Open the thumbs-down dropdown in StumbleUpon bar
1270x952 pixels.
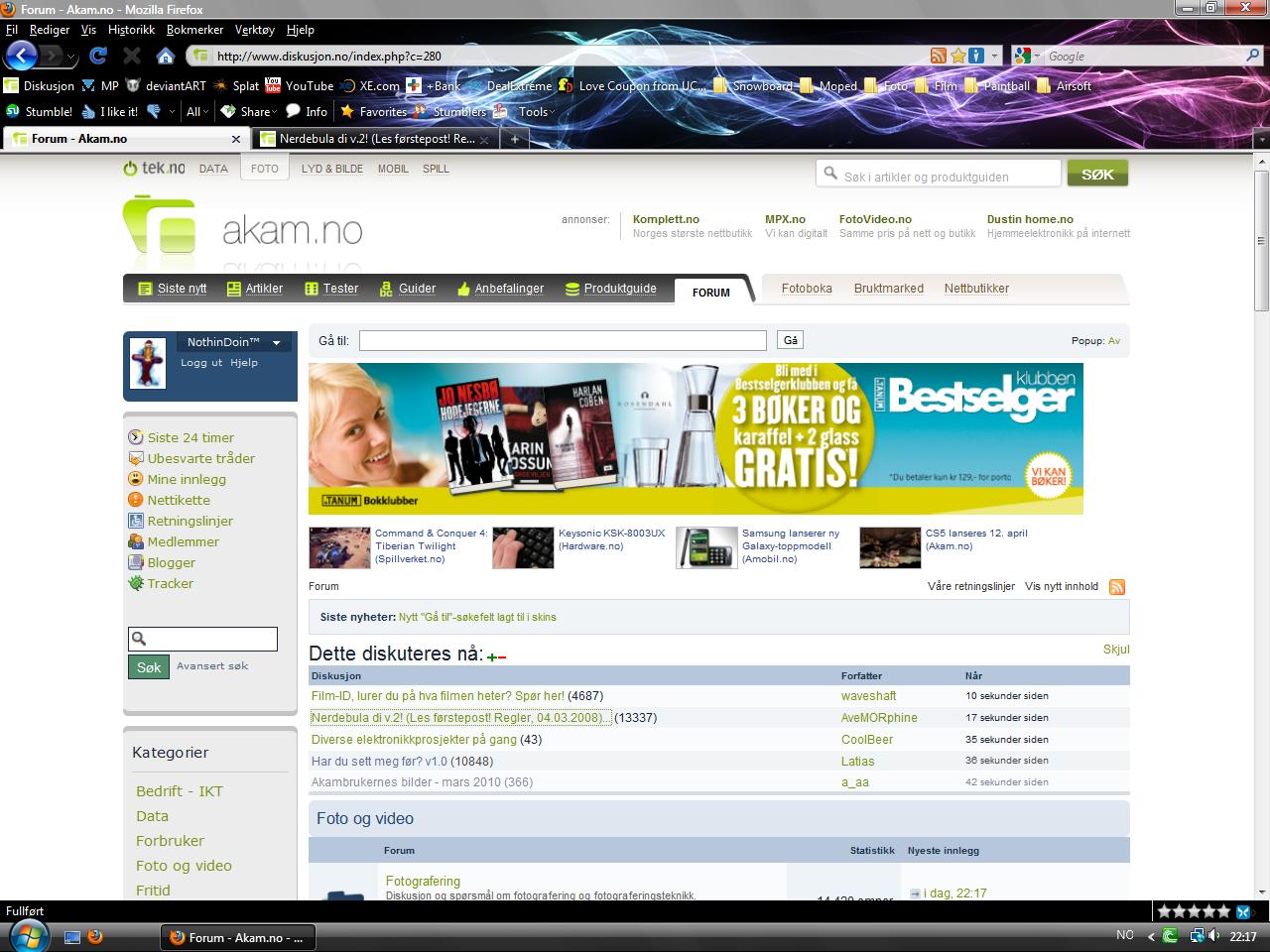(172, 112)
